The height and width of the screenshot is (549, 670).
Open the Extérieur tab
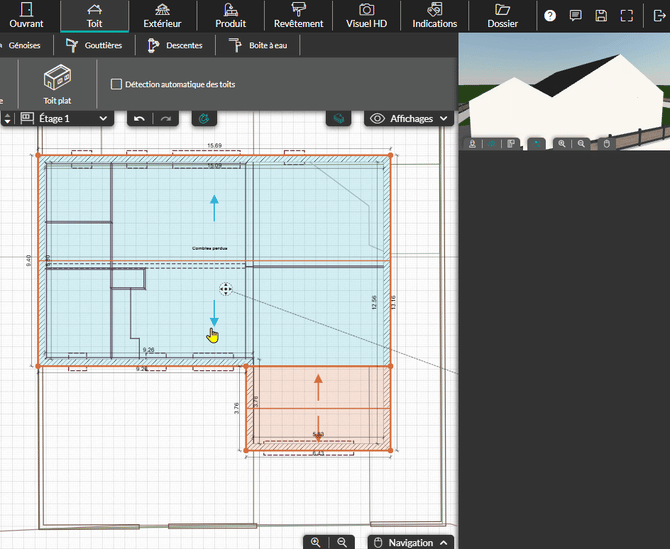coord(162,16)
